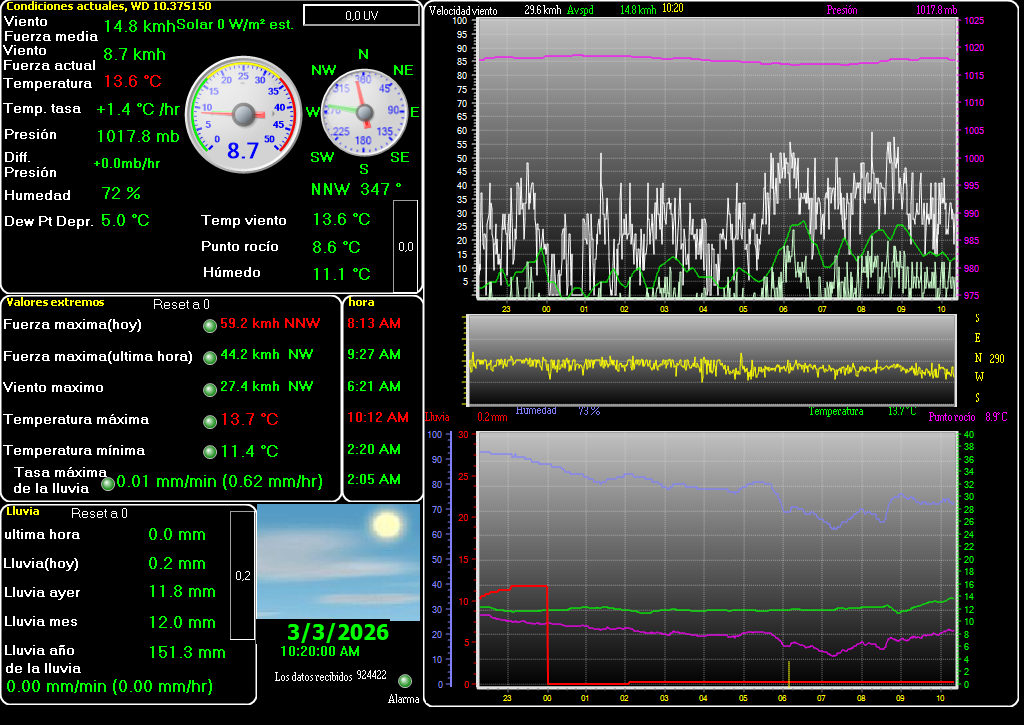
Task: Click the LED beside Temperatura máxima
Action: click(x=210, y=421)
